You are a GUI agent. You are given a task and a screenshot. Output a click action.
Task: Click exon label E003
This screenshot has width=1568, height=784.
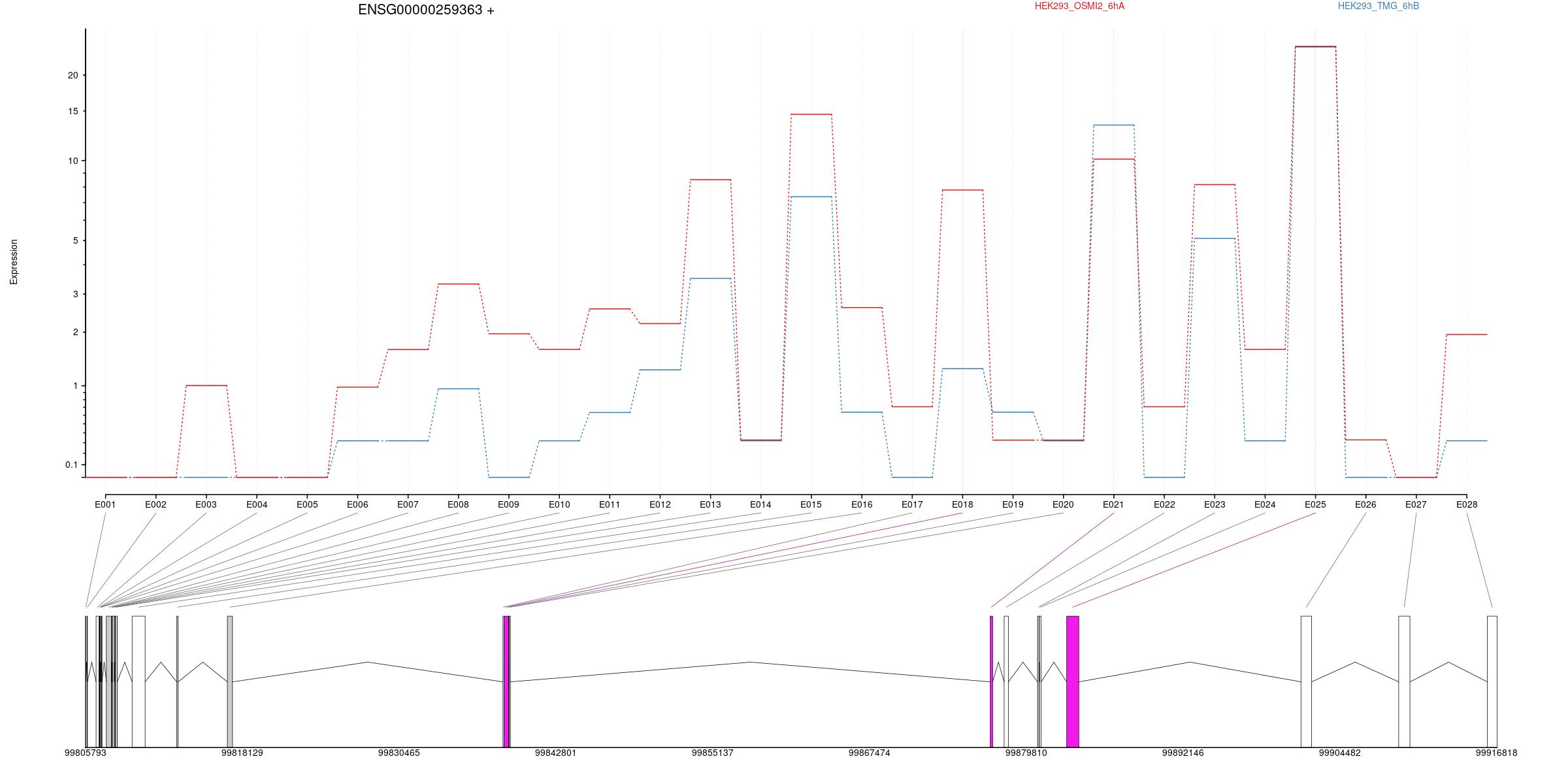coord(206,504)
